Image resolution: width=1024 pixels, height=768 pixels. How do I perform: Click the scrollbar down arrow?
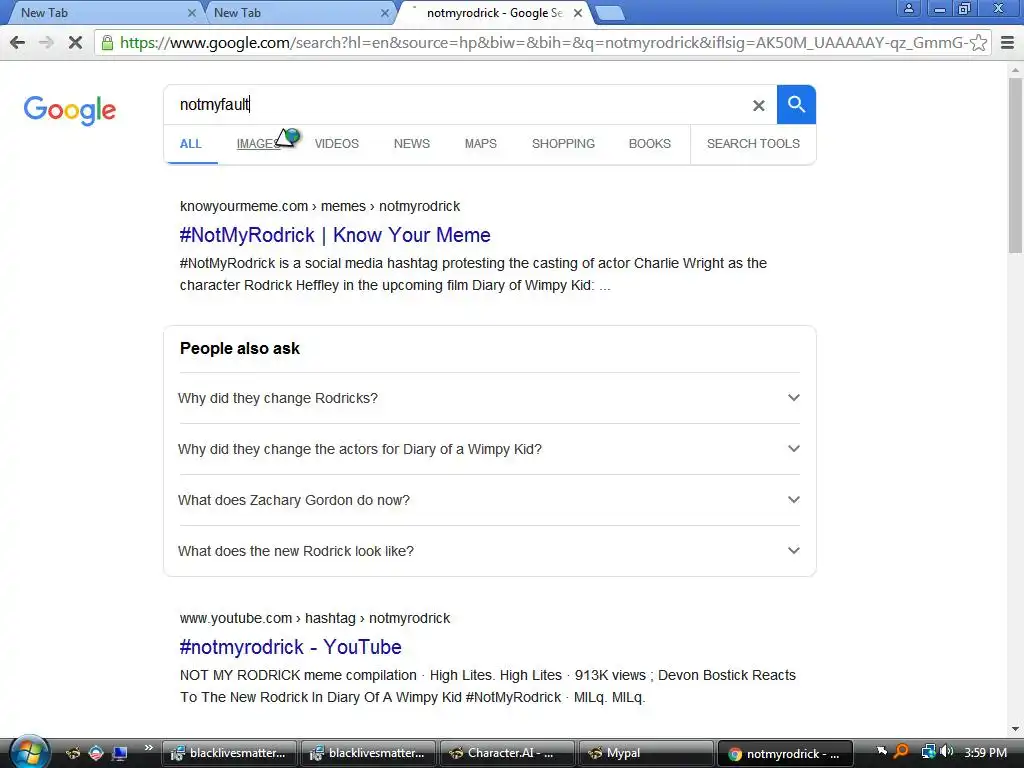point(1016,729)
